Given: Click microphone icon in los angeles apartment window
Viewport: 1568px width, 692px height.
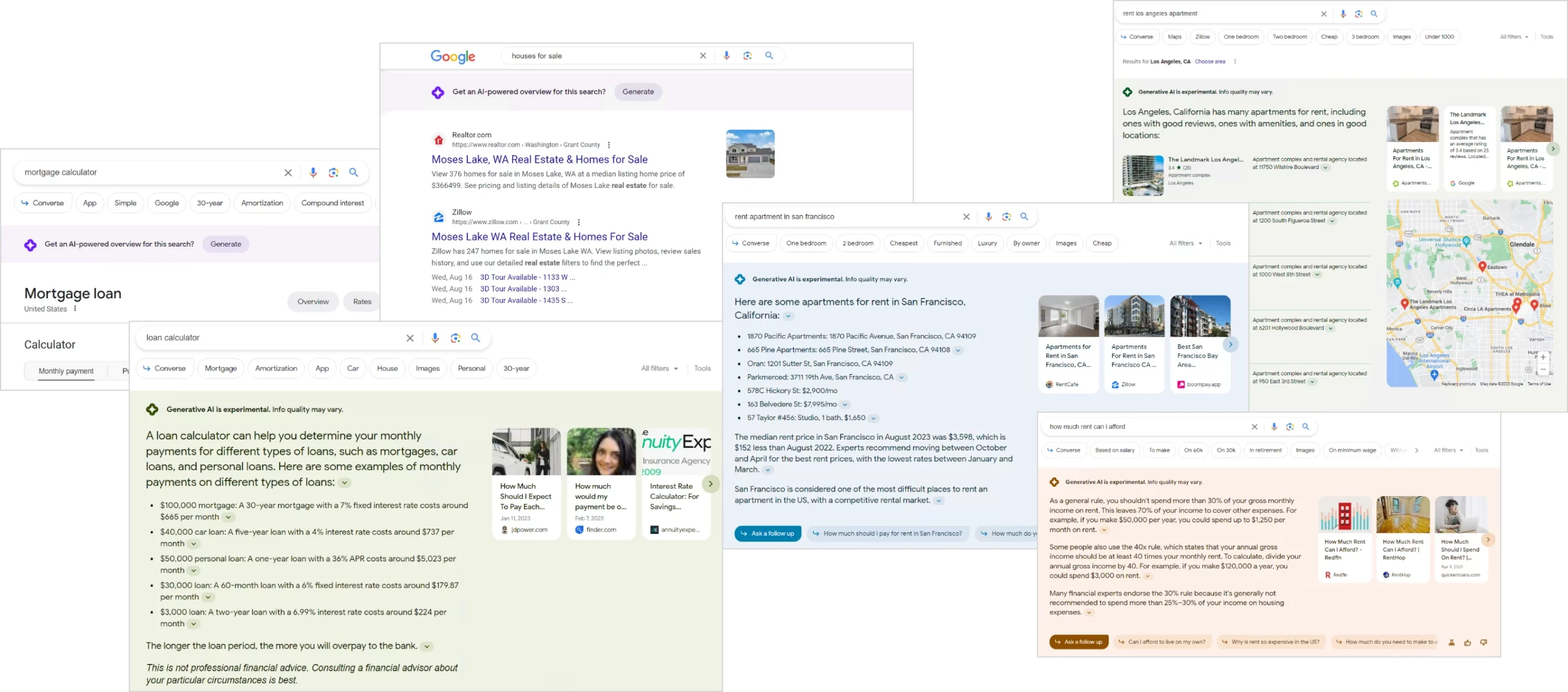Looking at the screenshot, I should pyautogui.click(x=1343, y=13).
